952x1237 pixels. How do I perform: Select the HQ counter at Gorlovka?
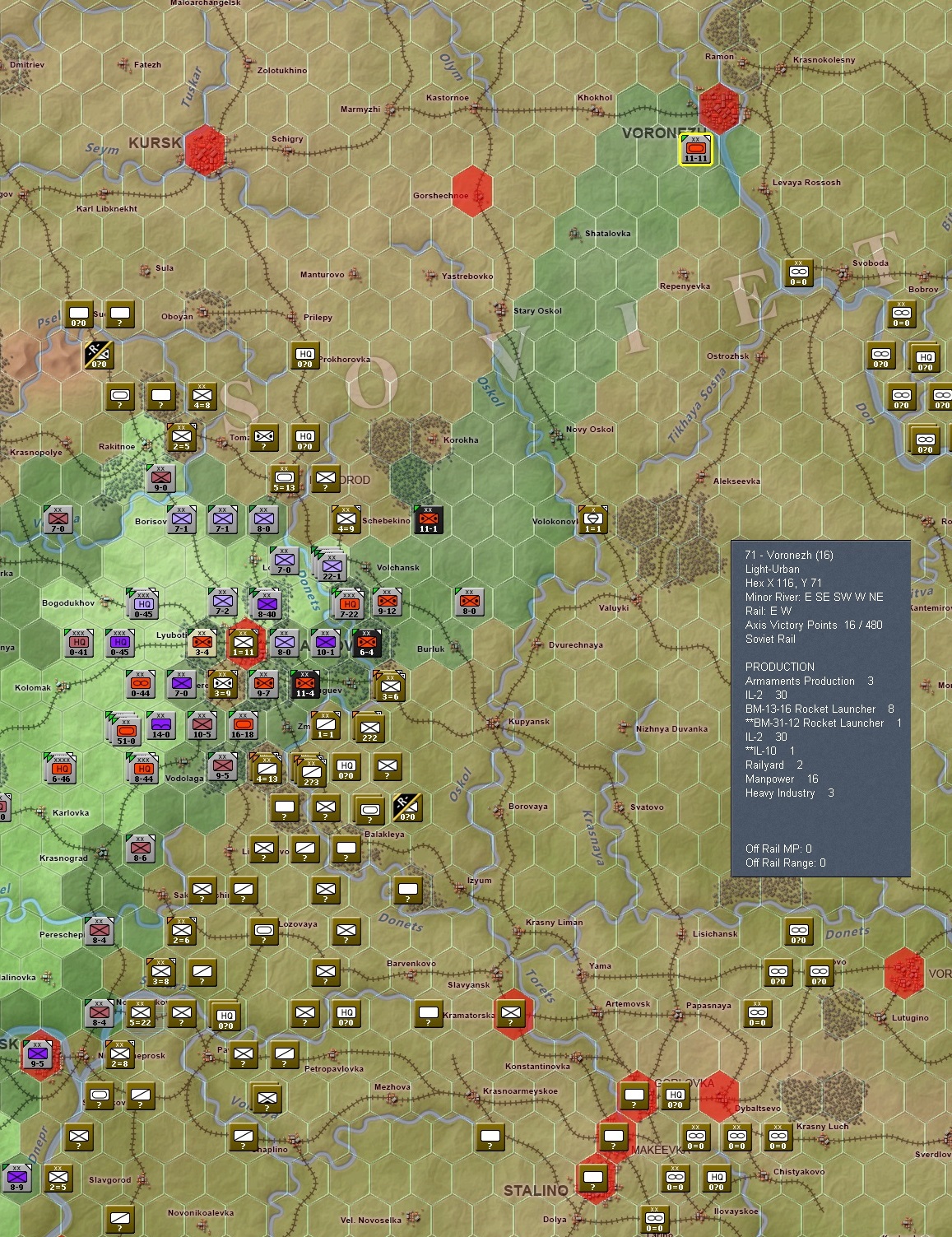pyautogui.click(x=676, y=1096)
